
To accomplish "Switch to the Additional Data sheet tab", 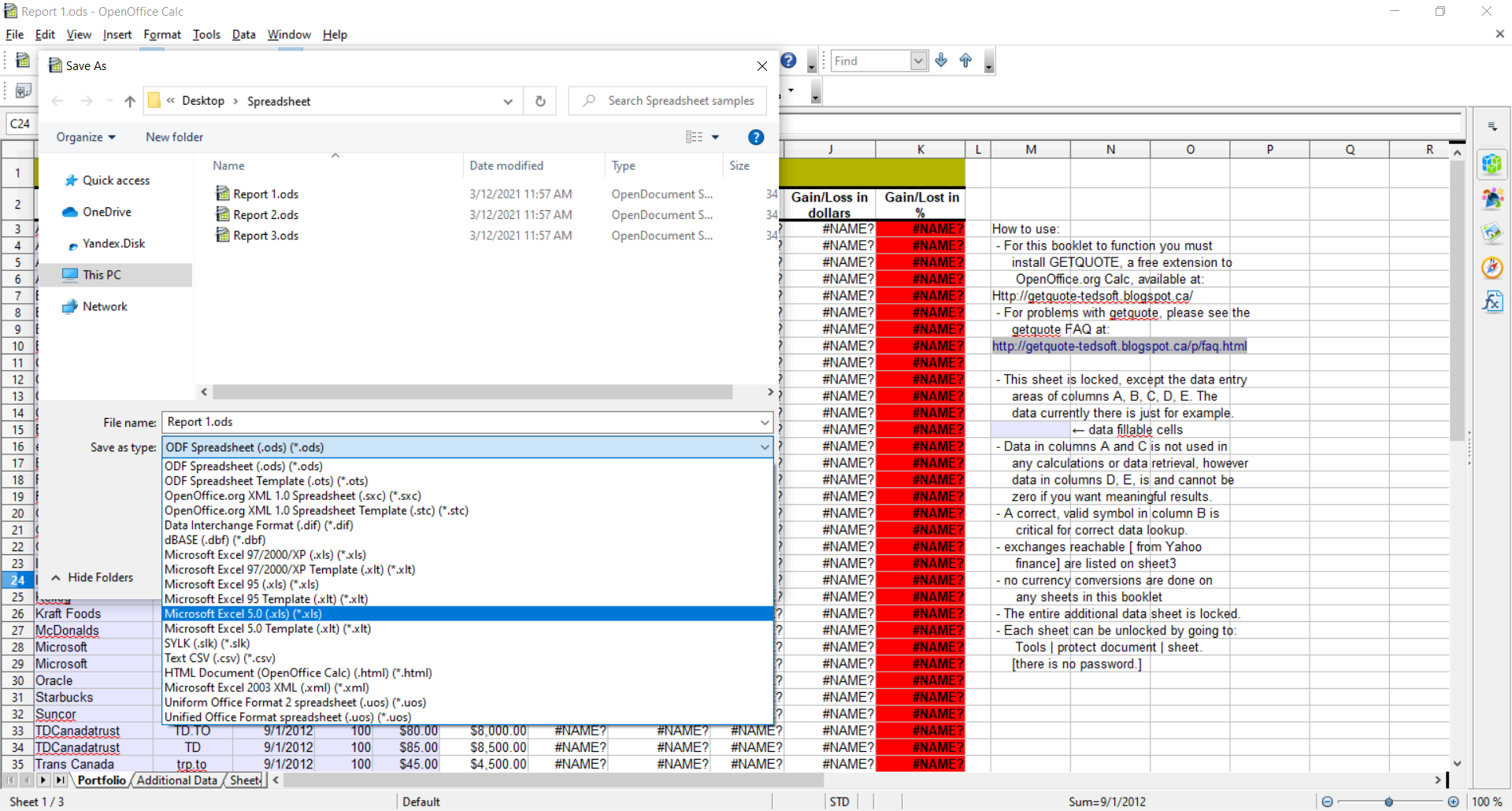I will (176, 780).
